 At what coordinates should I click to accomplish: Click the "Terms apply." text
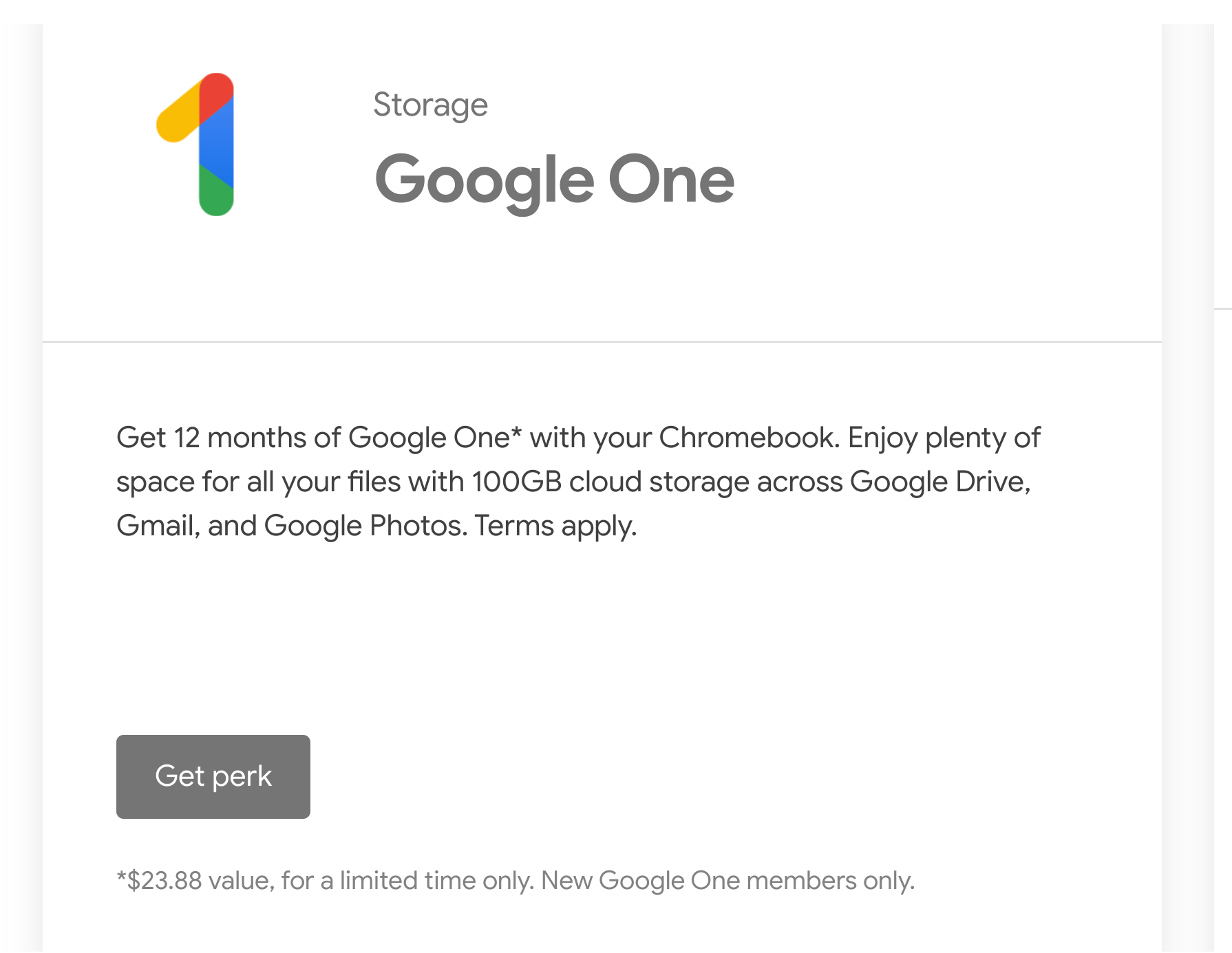[x=556, y=526]
